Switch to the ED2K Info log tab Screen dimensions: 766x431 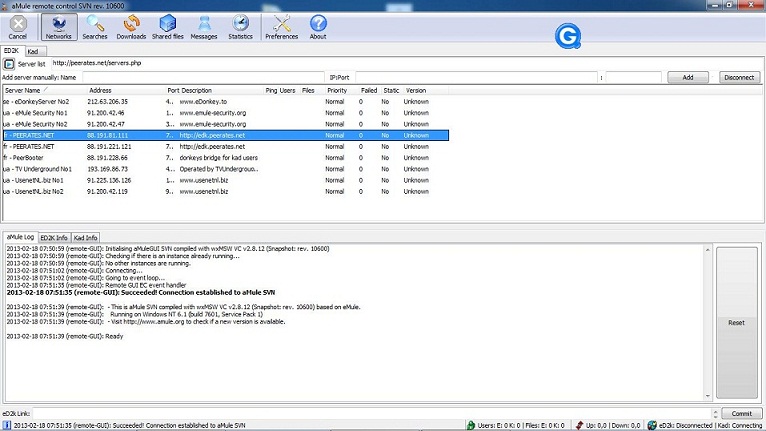click(53, 238)
